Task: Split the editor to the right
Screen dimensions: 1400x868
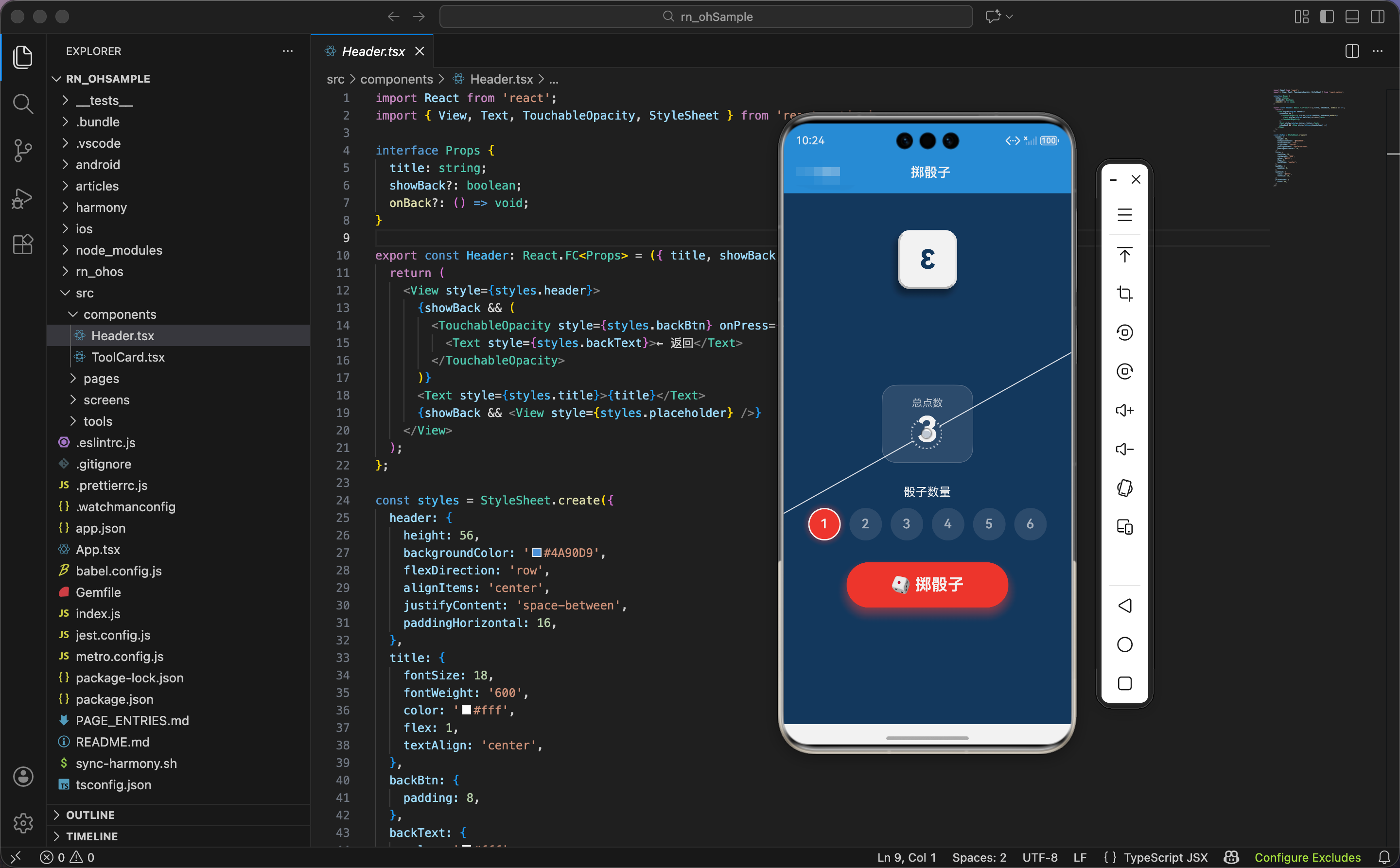Action: coord(1352,51)
